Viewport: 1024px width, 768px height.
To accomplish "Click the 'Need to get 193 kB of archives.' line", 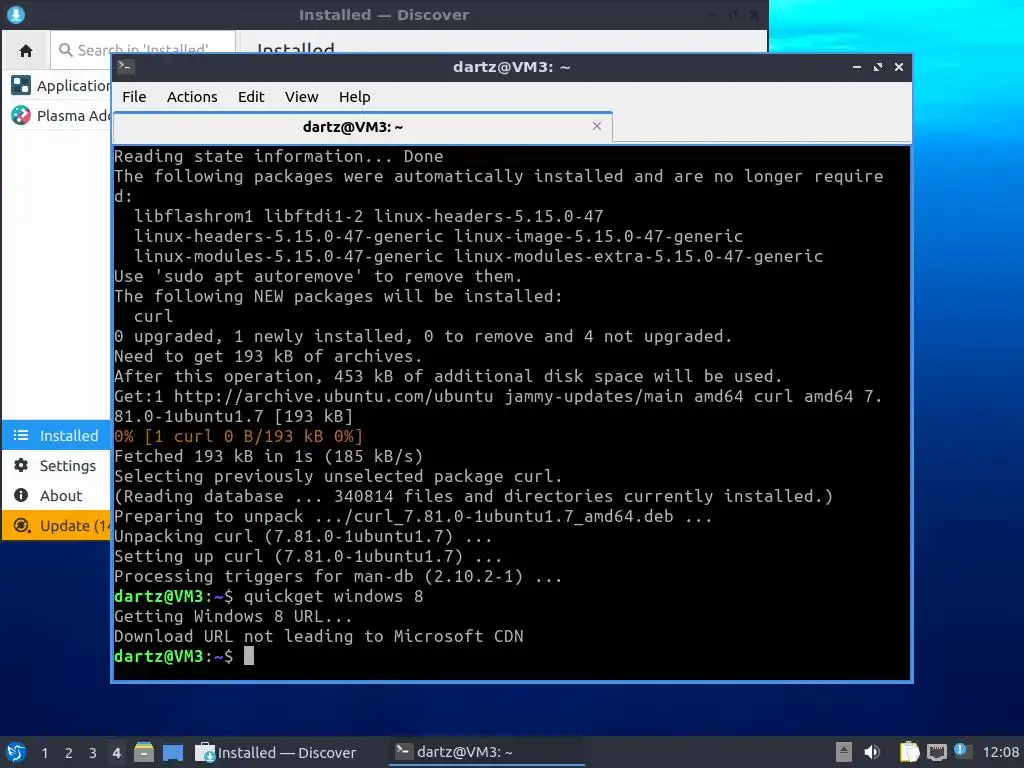I will (x=268, y=356).
